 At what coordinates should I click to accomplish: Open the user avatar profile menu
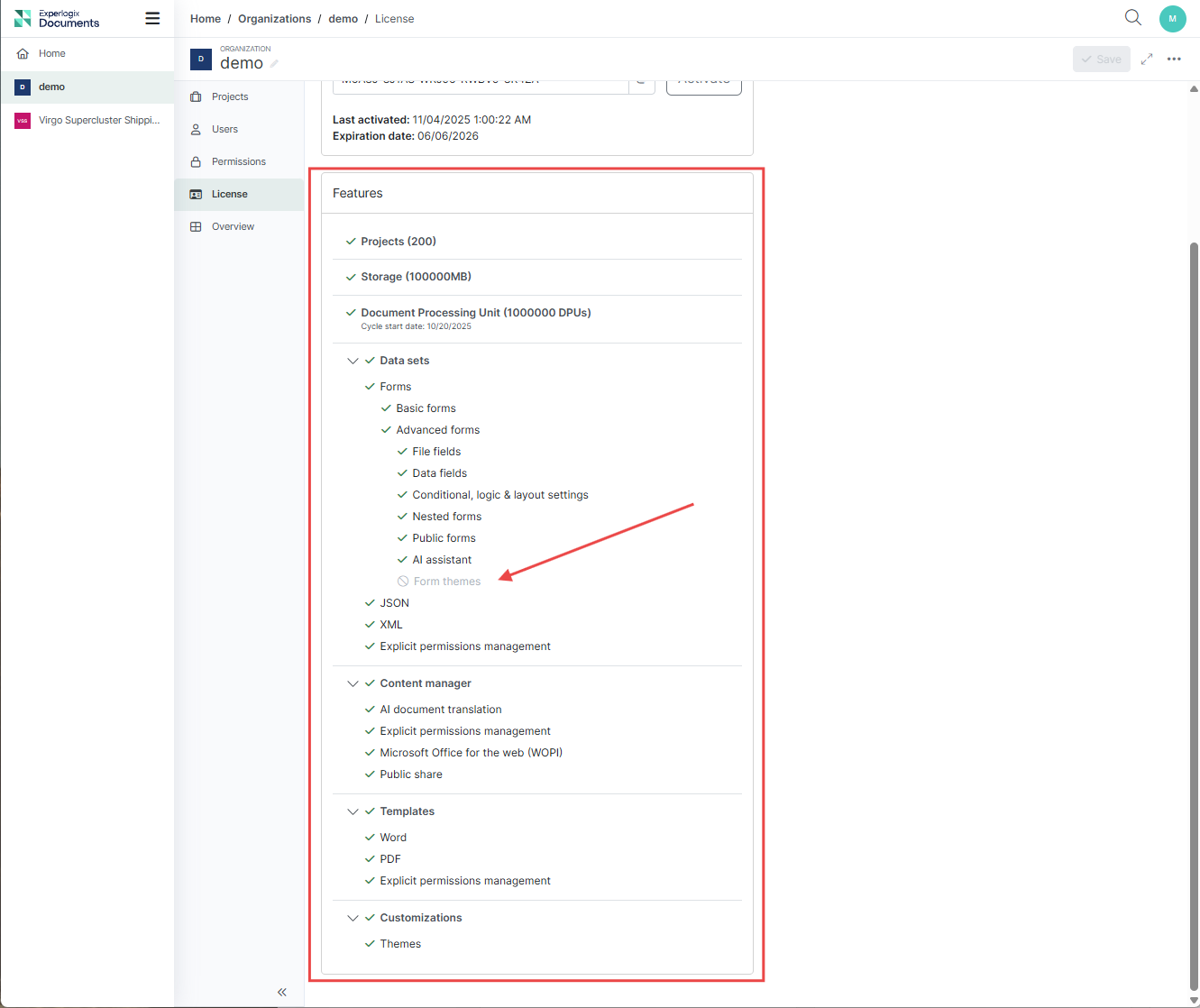pyautogui.click(x=1172, y=19)
